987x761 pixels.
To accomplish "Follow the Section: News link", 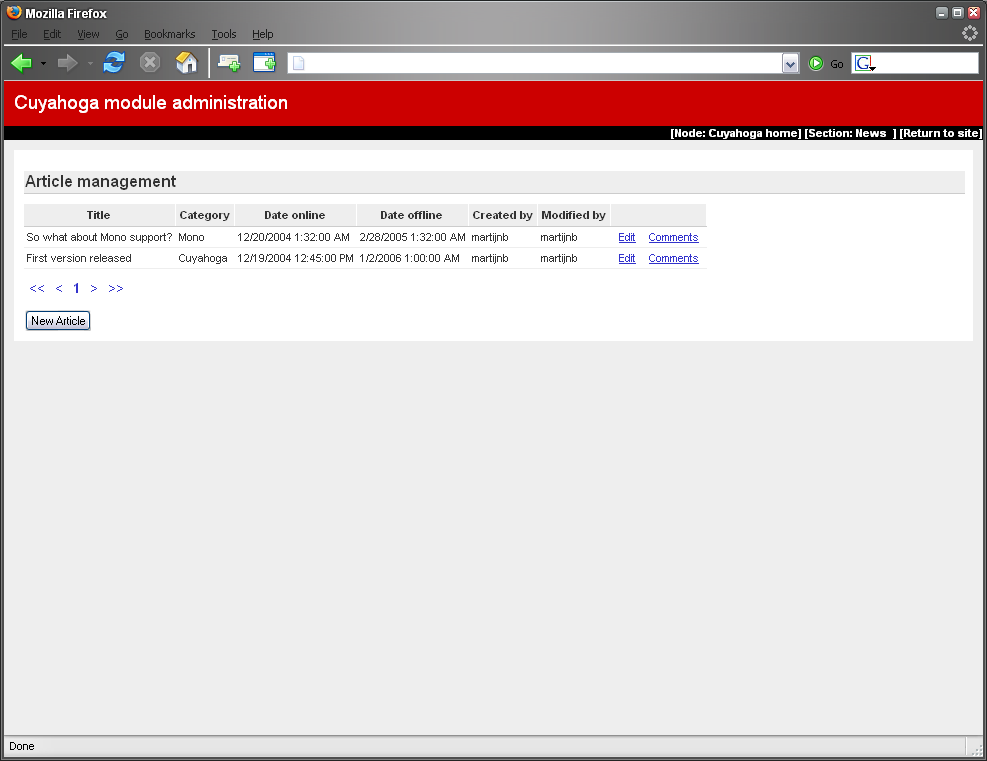I will click(x=850, y=133).
